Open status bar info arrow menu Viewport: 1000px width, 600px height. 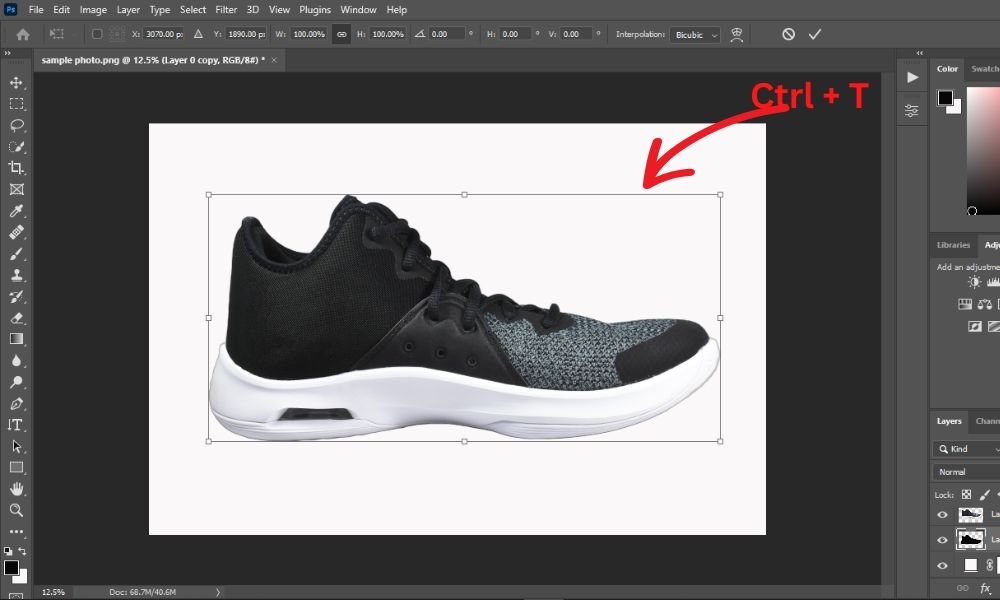point(217,592)
